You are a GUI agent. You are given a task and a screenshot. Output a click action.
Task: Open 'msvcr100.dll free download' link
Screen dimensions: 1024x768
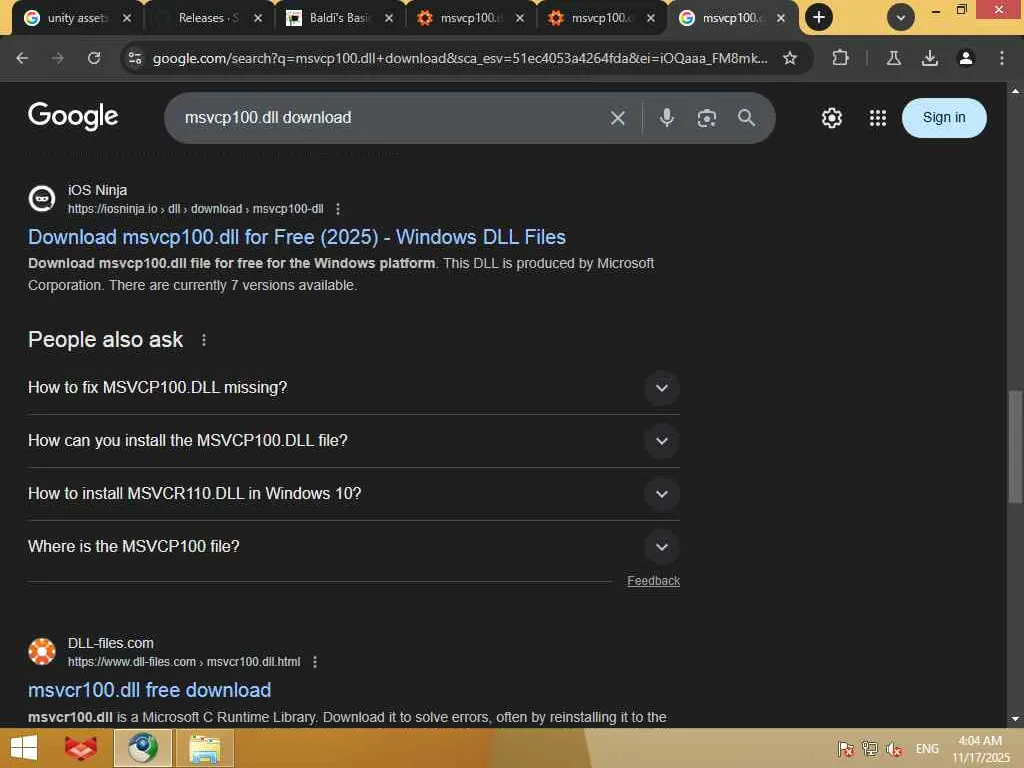tap(149, 690)
